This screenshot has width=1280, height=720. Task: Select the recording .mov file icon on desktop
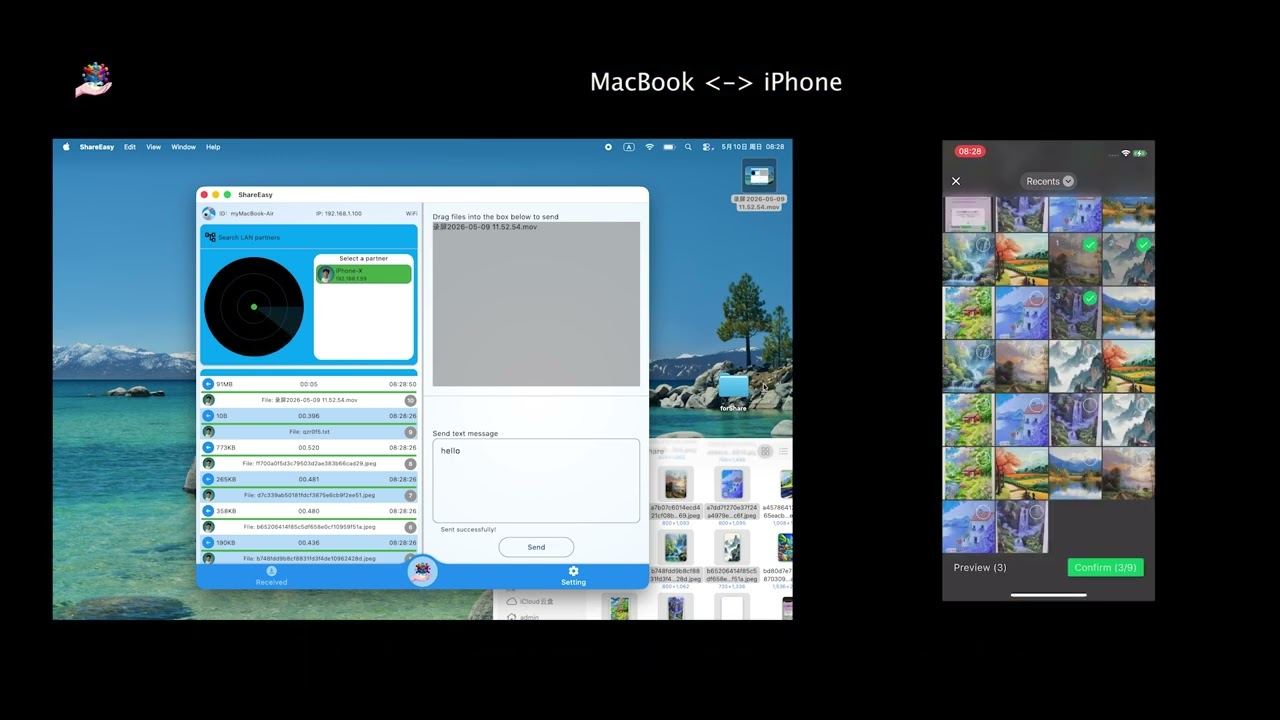(759, 176)
